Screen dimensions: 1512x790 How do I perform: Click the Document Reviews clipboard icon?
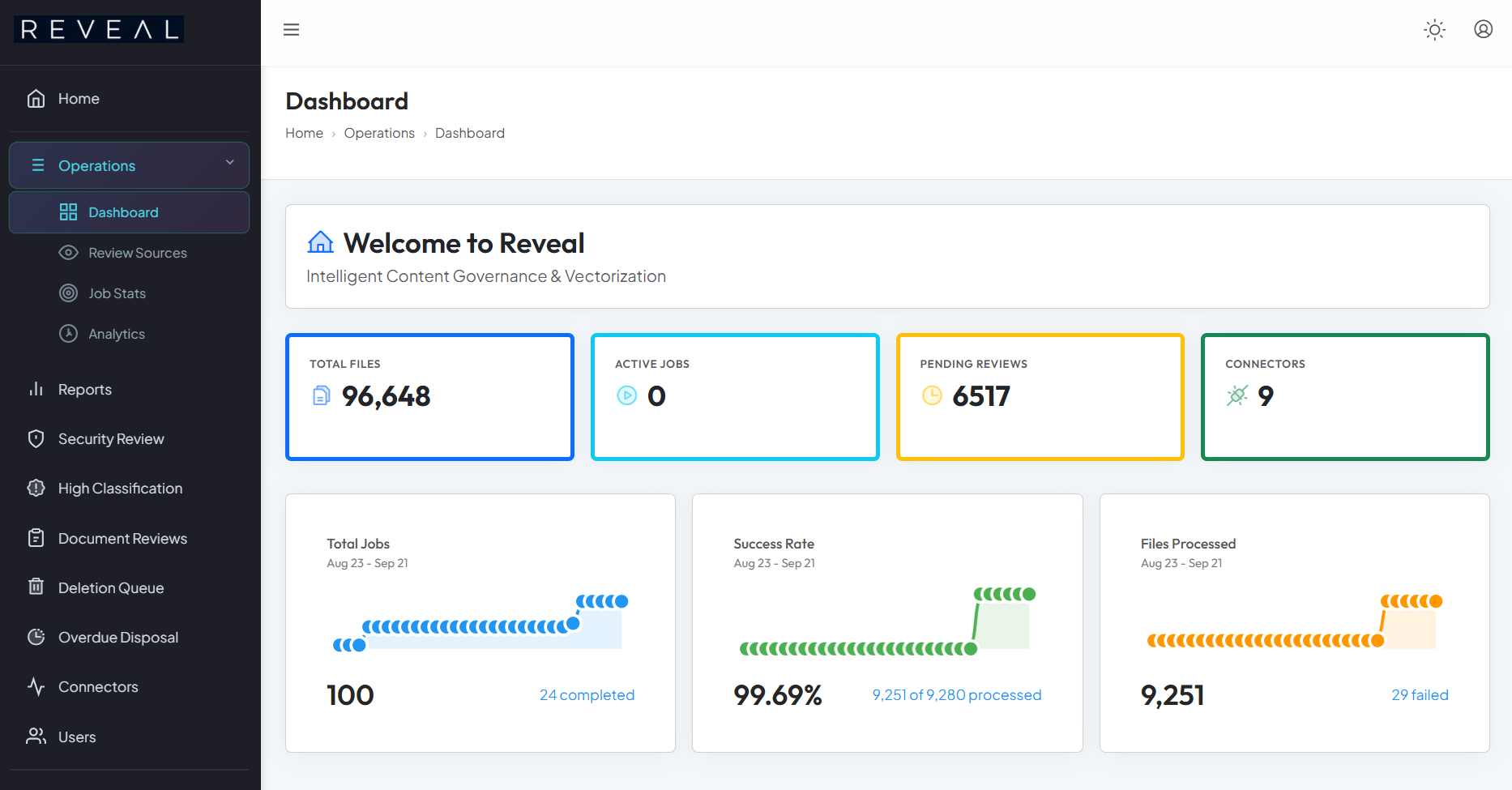point(36,538)
